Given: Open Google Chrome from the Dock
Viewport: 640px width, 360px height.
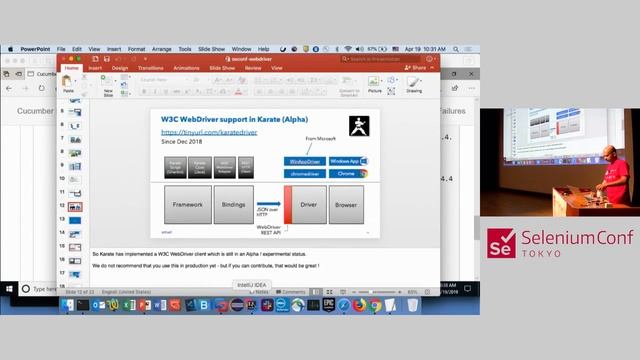Looking at the screenshot, I should [375, 305].
